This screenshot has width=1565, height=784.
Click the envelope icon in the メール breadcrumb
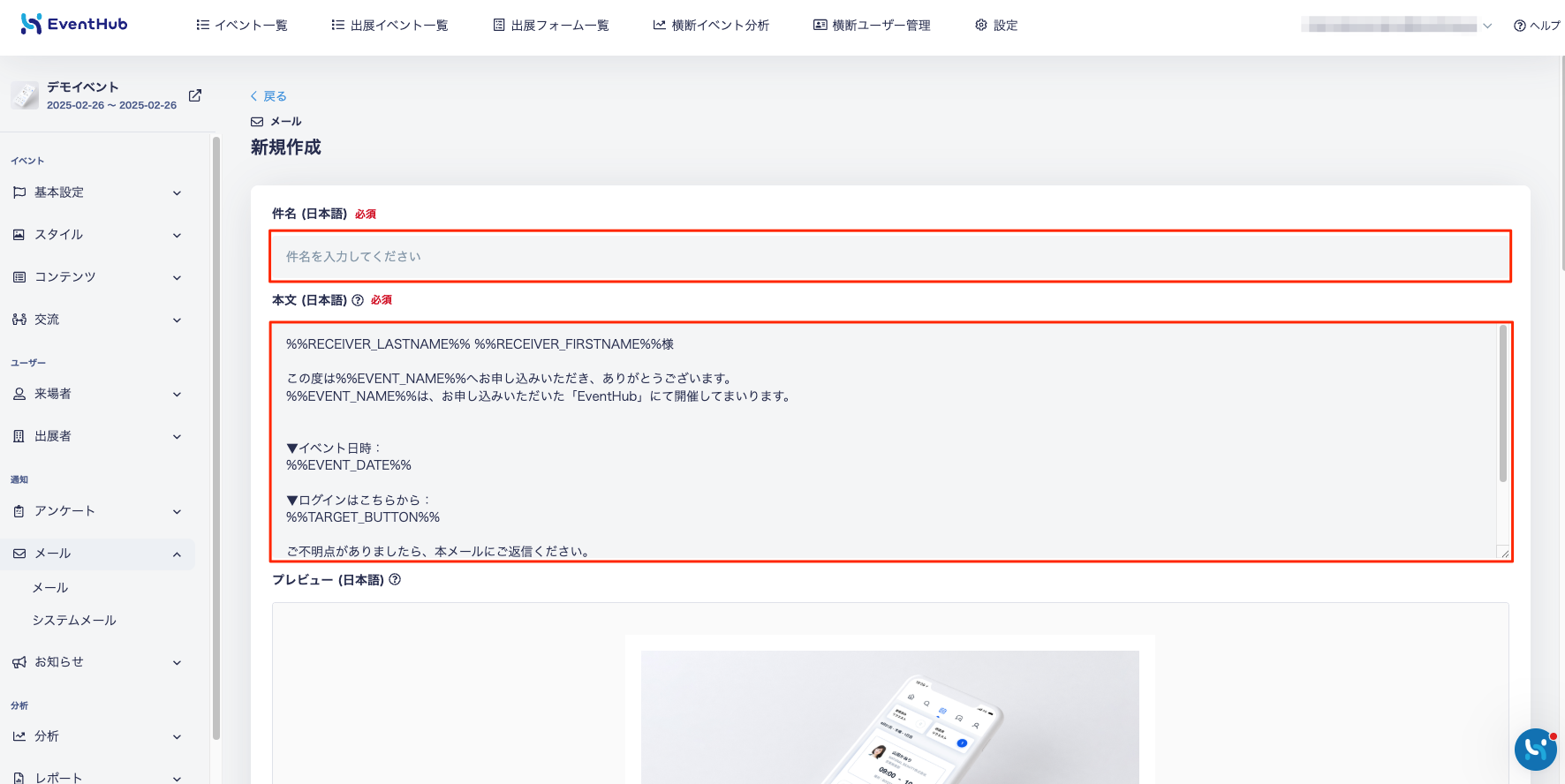coord(257,122)
